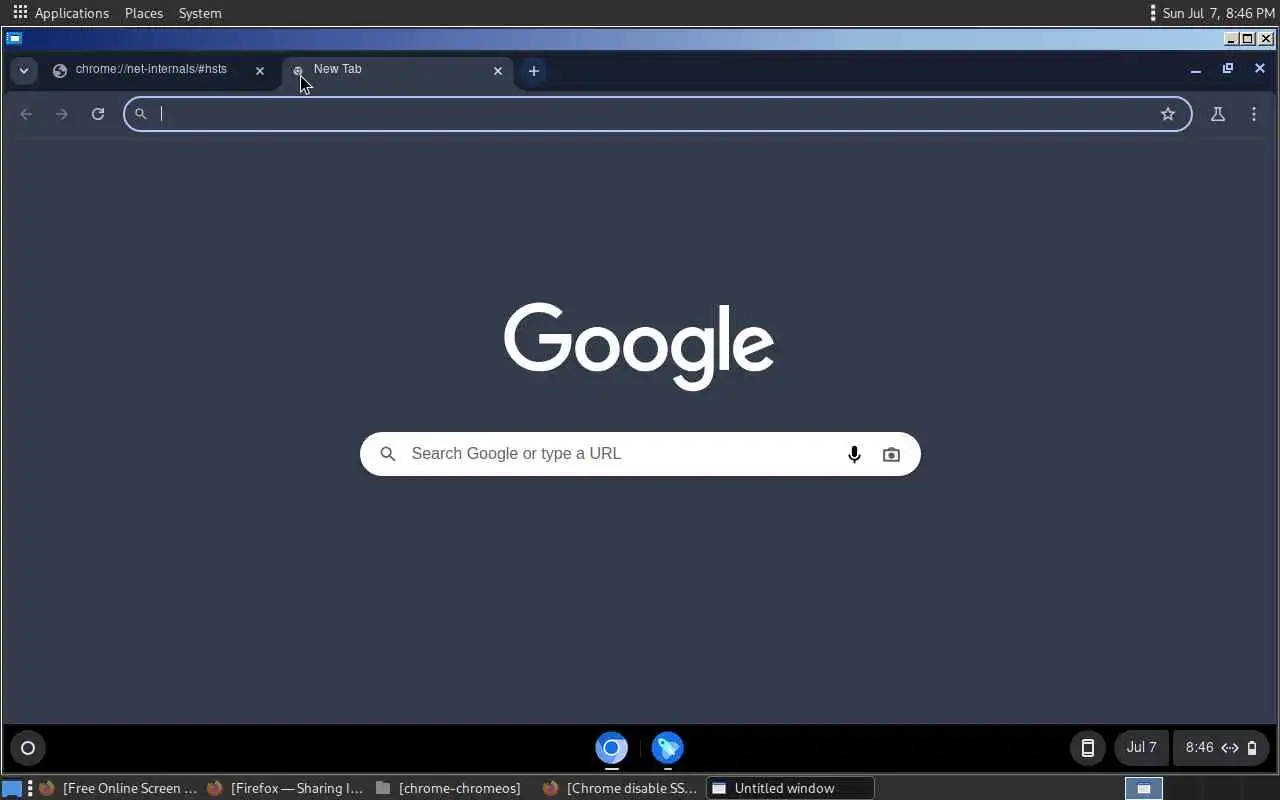Image resolution: width=1280 pixels, height=800 pixels.
Task: Click magnifier icon in Google search box
Action: click(x=388, y=454)
